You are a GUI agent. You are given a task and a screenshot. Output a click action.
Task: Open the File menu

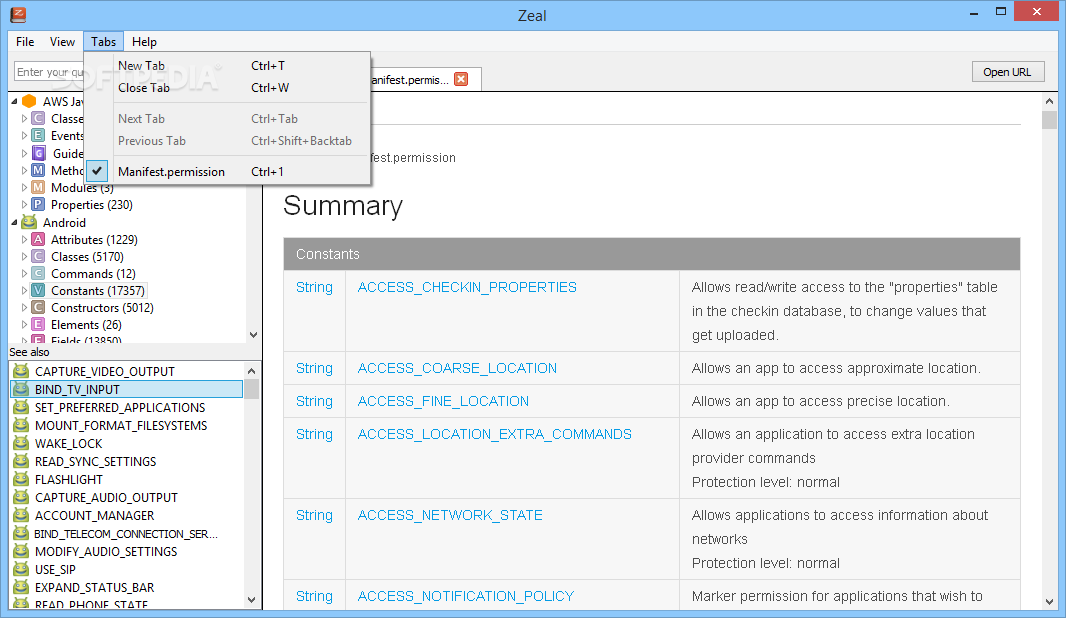pos(25,41)
